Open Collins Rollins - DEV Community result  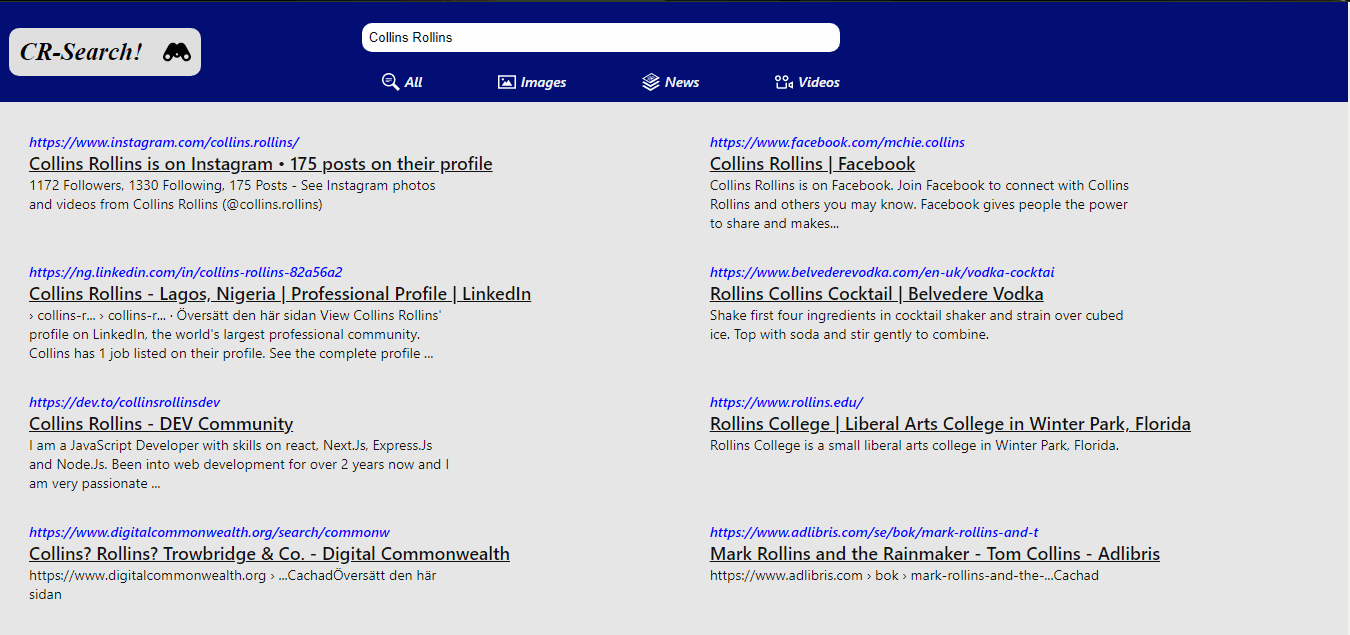click(161, 424)
